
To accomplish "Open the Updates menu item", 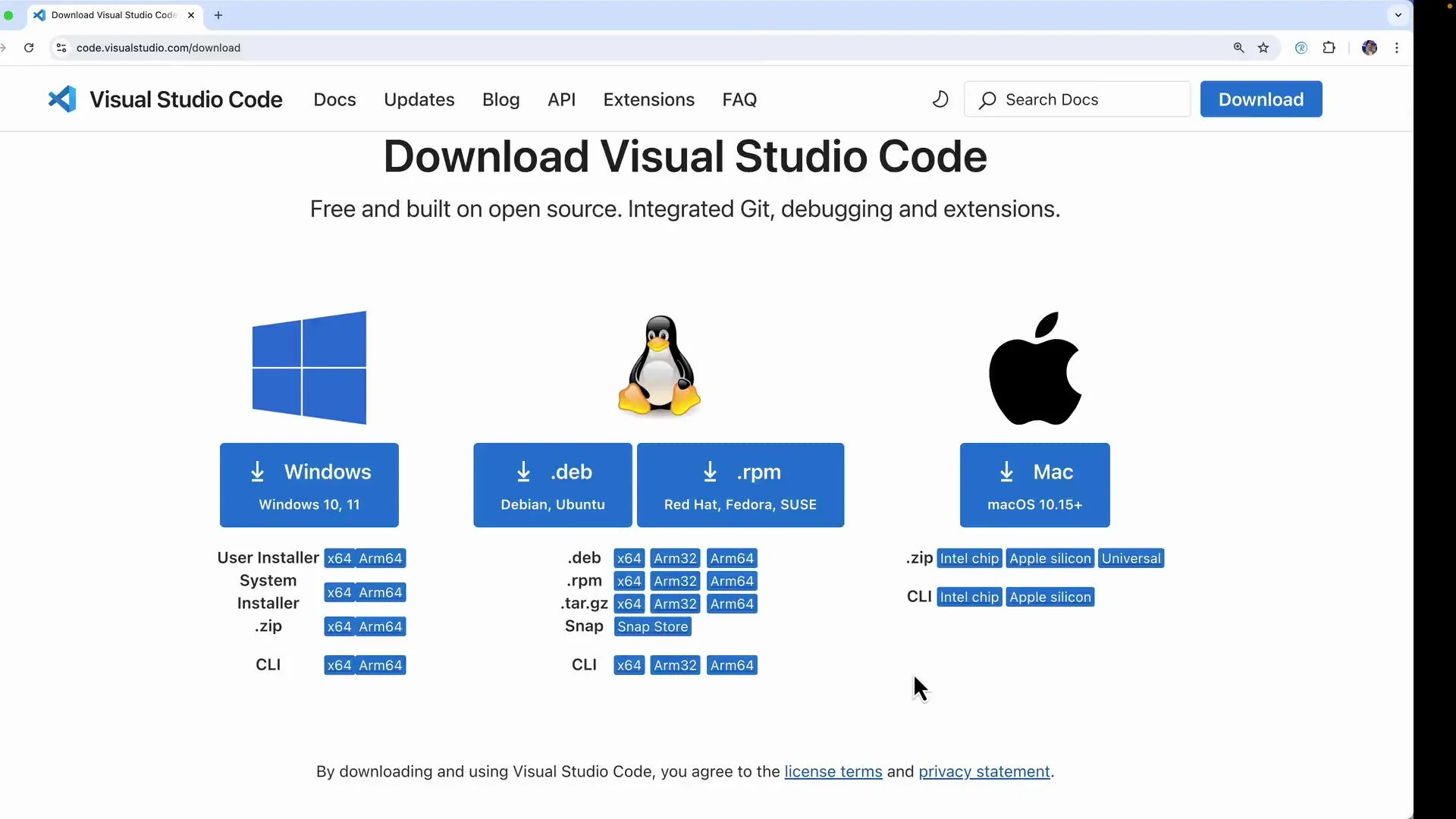I will click(x=419, y=99).
